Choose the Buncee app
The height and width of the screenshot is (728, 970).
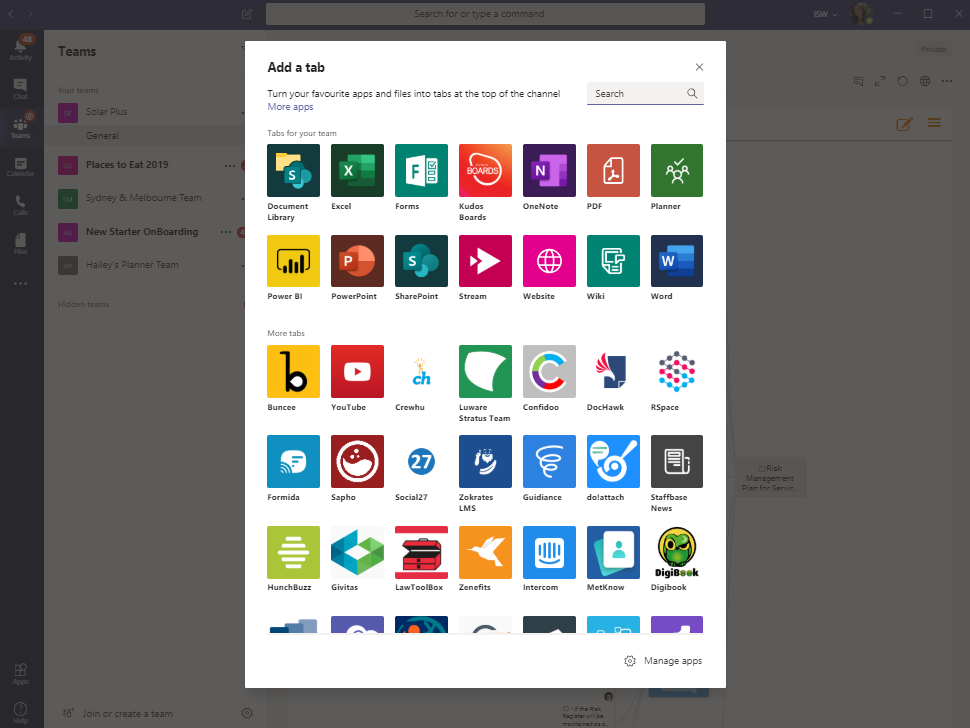click(x=293, y=371)
